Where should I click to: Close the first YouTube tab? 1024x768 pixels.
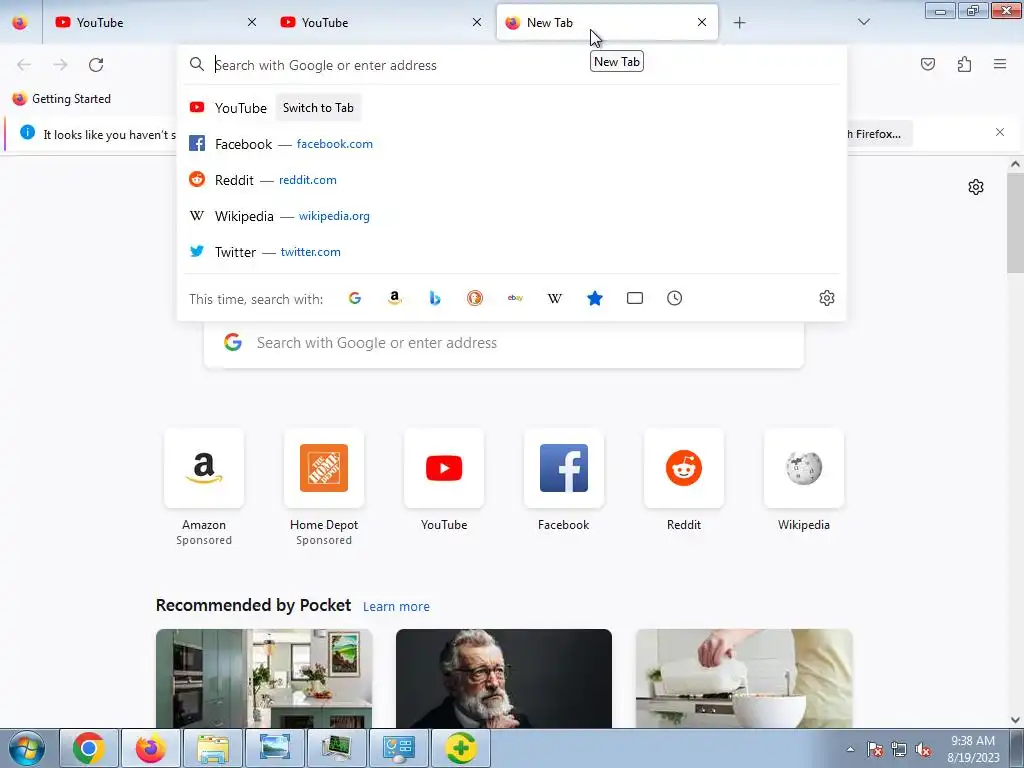click(252, 22)
